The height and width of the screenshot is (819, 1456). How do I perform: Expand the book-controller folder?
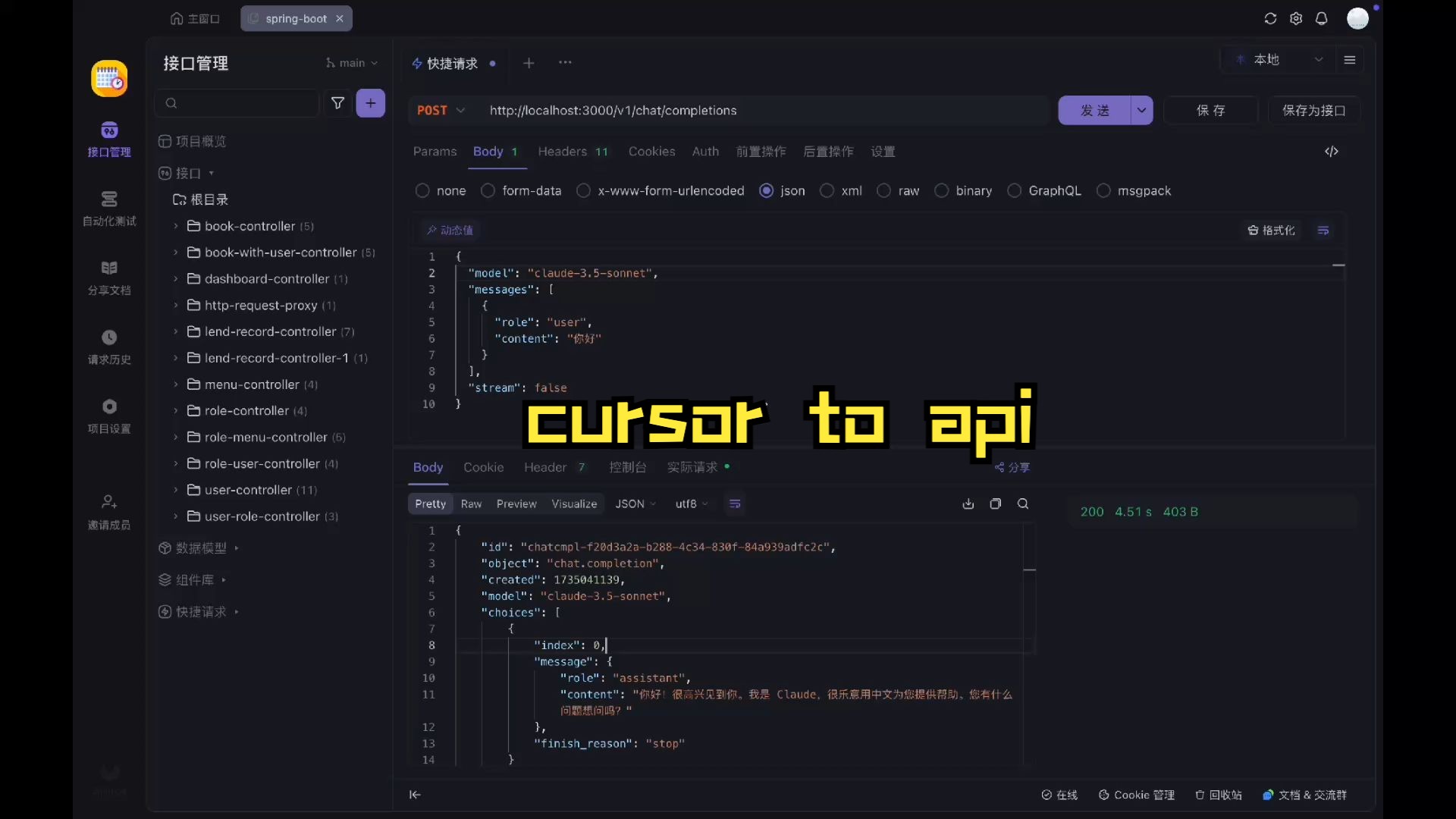coord(175,226)
